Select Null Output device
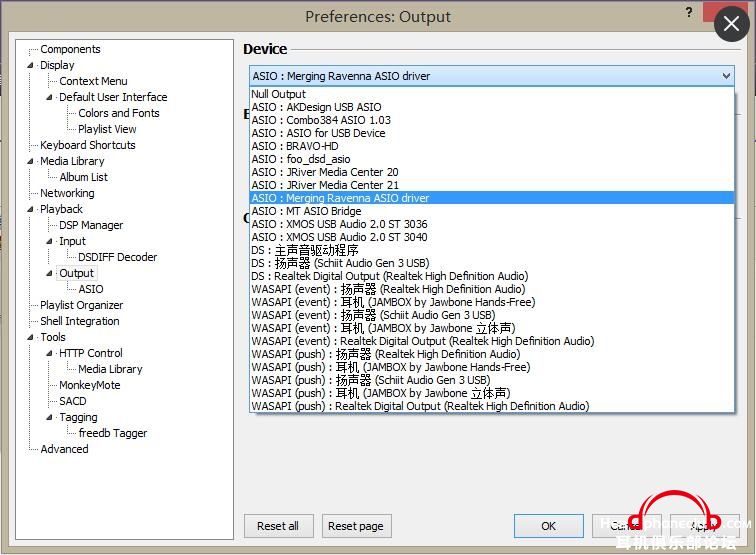Image resolution: width=756 pixels, height=555 pixels. pos(492,94)
